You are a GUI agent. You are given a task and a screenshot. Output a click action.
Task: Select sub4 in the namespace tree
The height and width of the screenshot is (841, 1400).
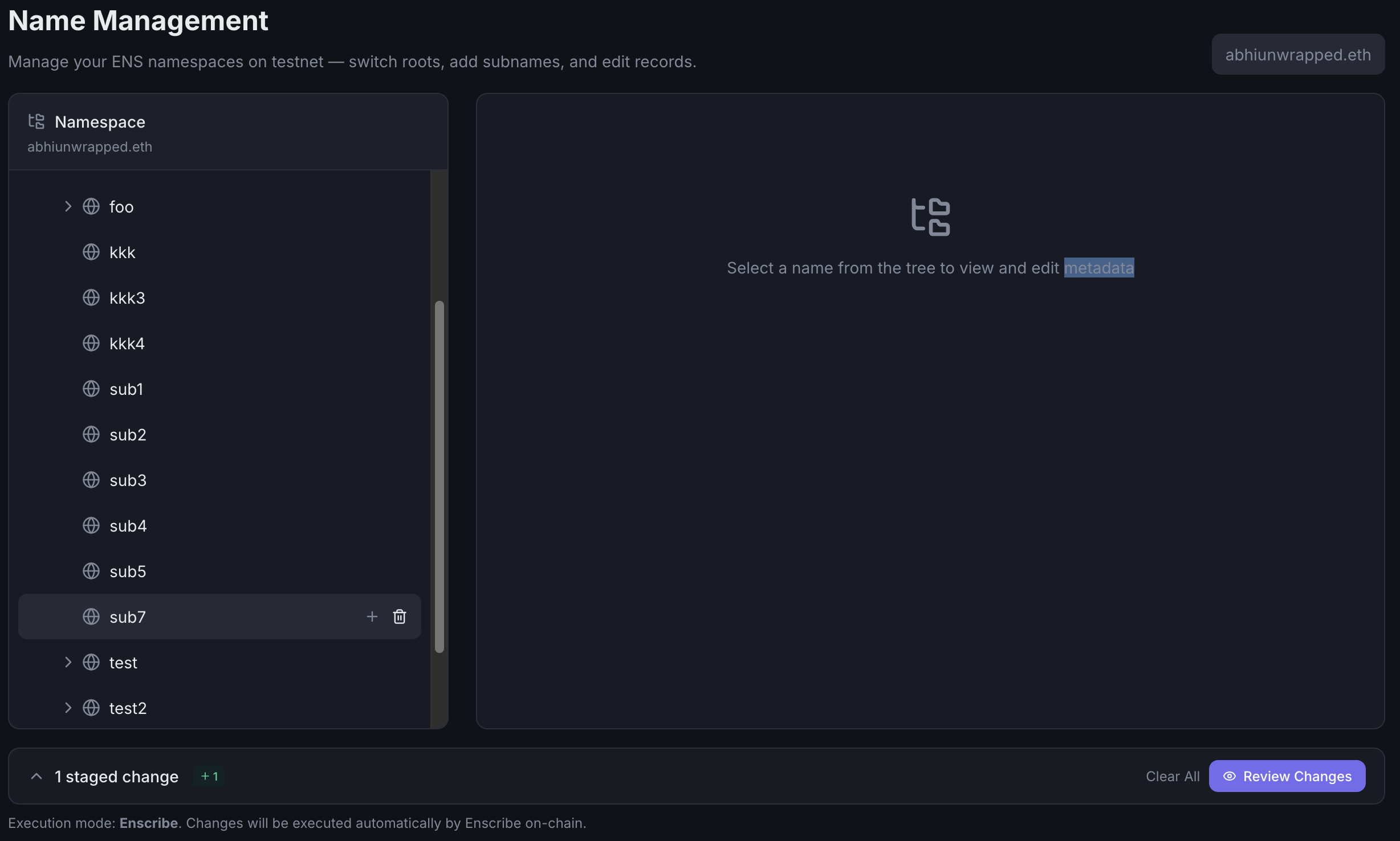(128, 526)
